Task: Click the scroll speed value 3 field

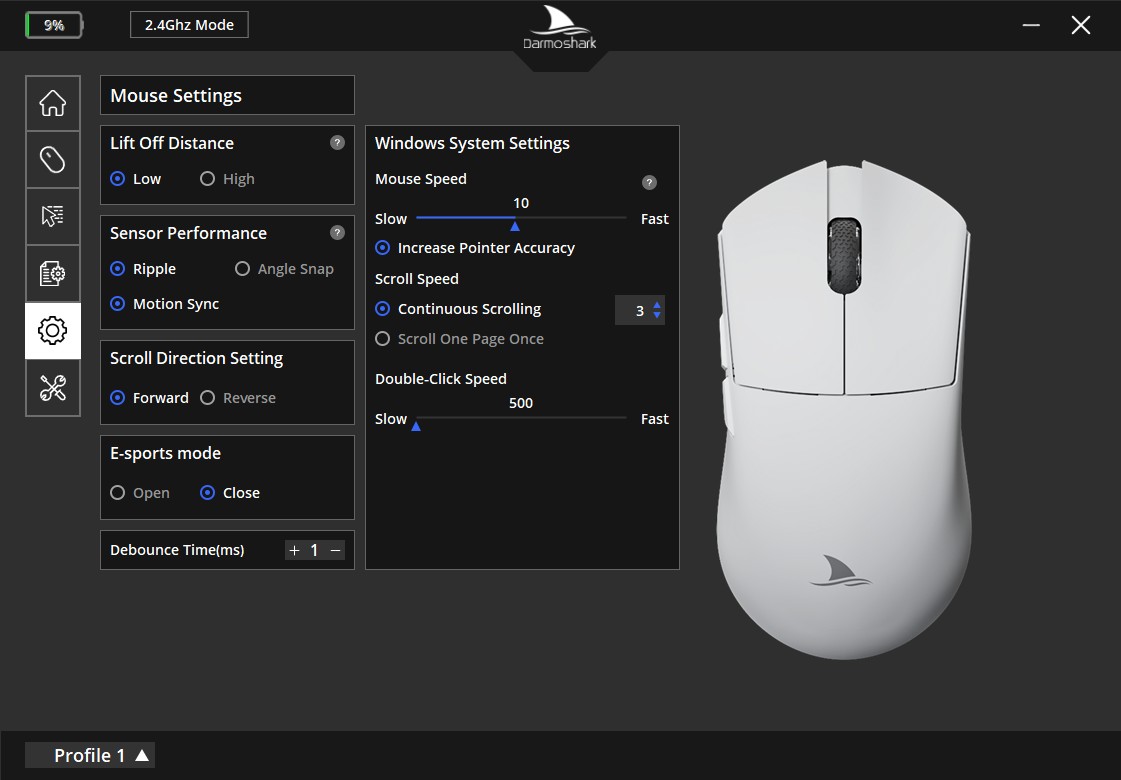Action: pos(640,310)
